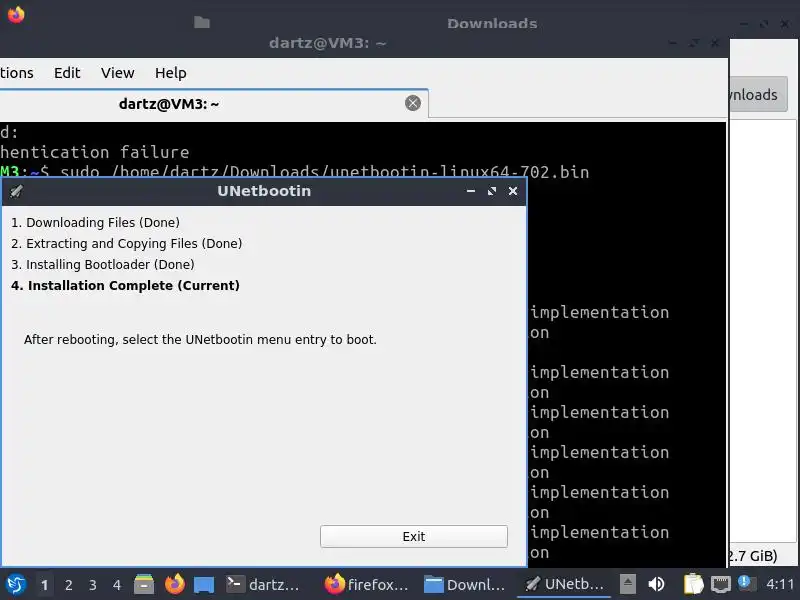This screenshot has height=600, width=800.
Task: Switch to UNetbootin taskbar entry
Action: point(564,584)
